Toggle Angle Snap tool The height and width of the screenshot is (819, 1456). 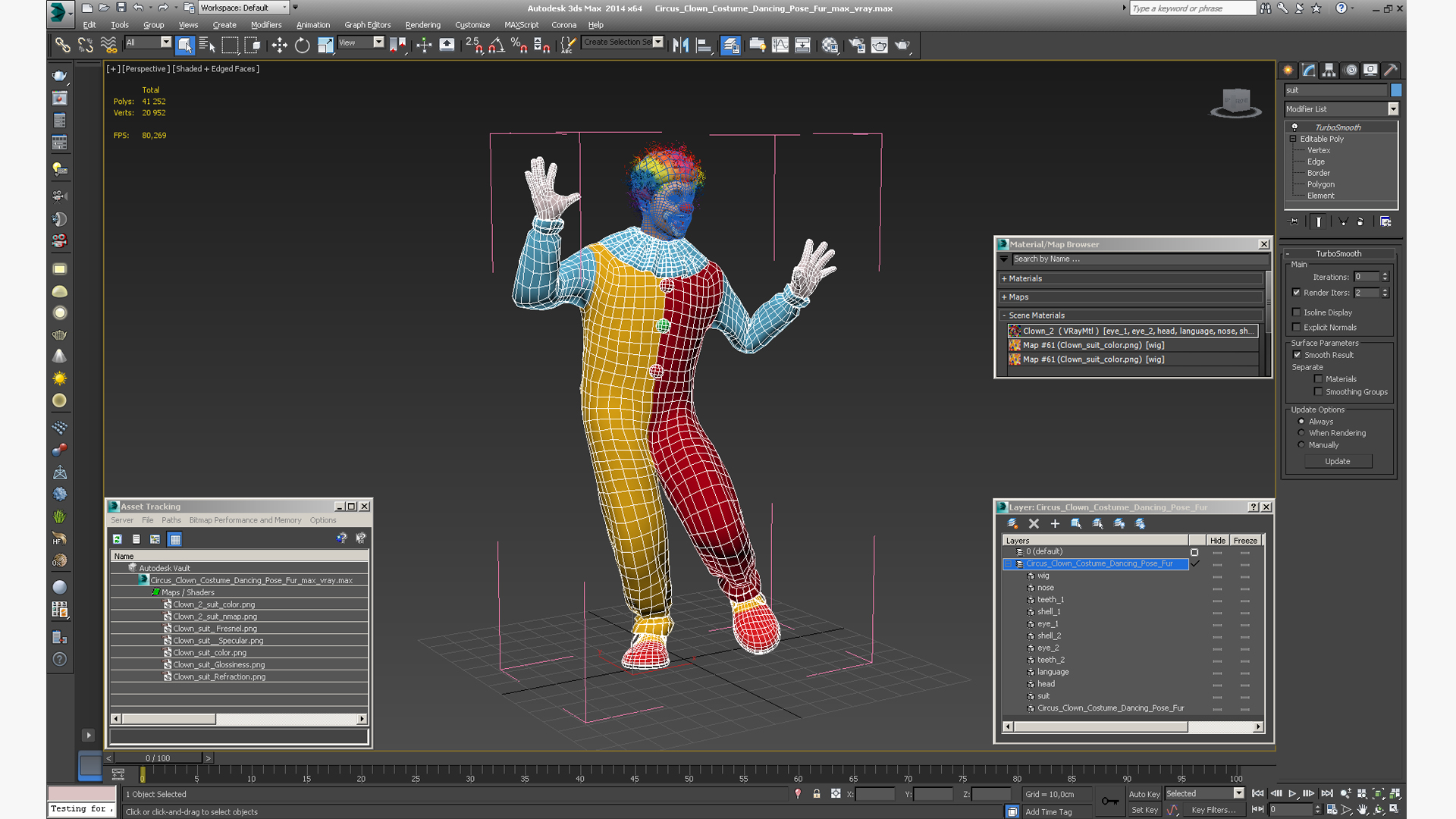[496, 45]
